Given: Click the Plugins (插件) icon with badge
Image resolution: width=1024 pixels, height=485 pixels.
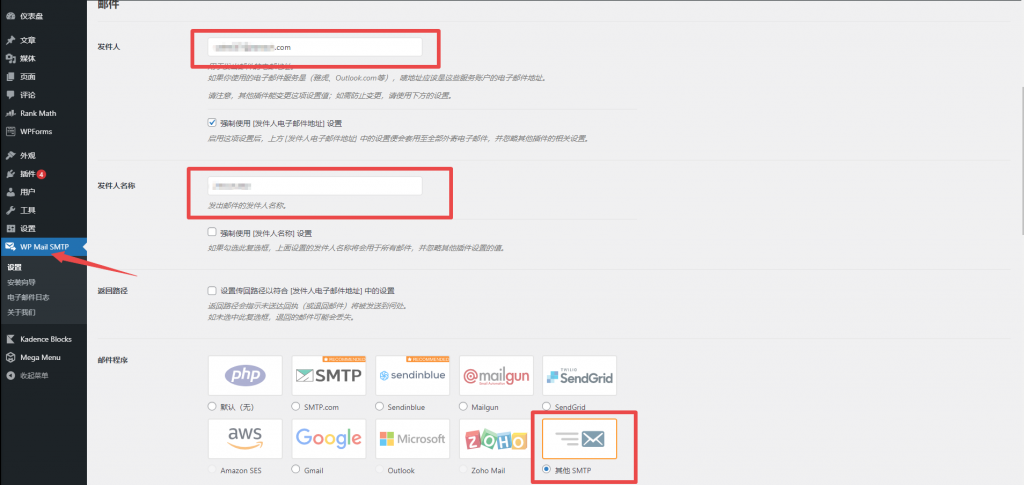Looking at the screenshot, I should (x=10, y=174).
